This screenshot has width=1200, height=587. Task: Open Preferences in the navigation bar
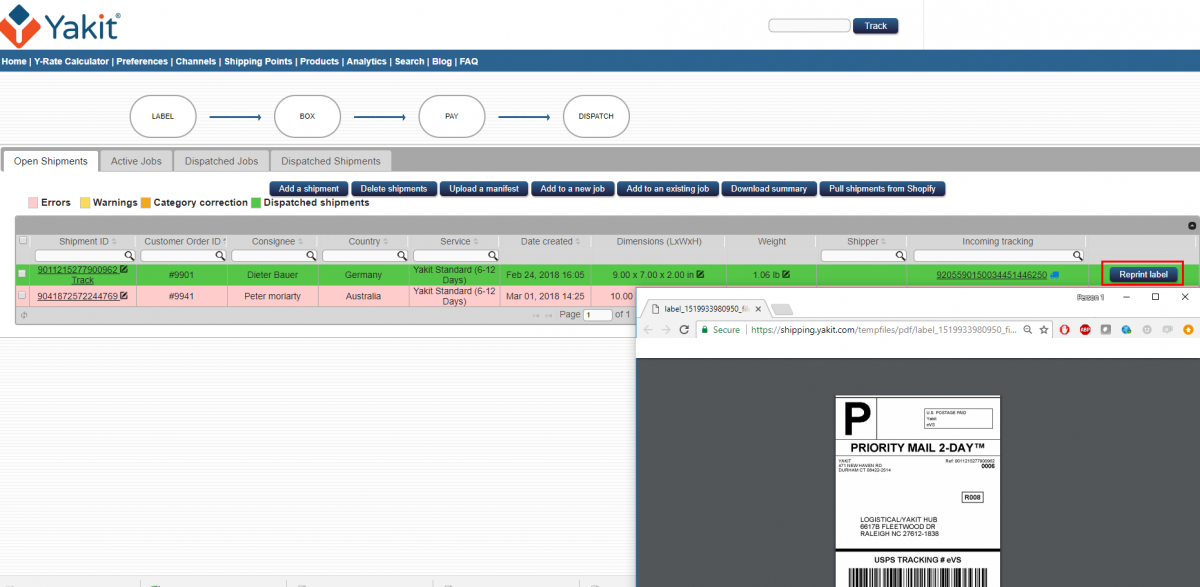[142, 61]
